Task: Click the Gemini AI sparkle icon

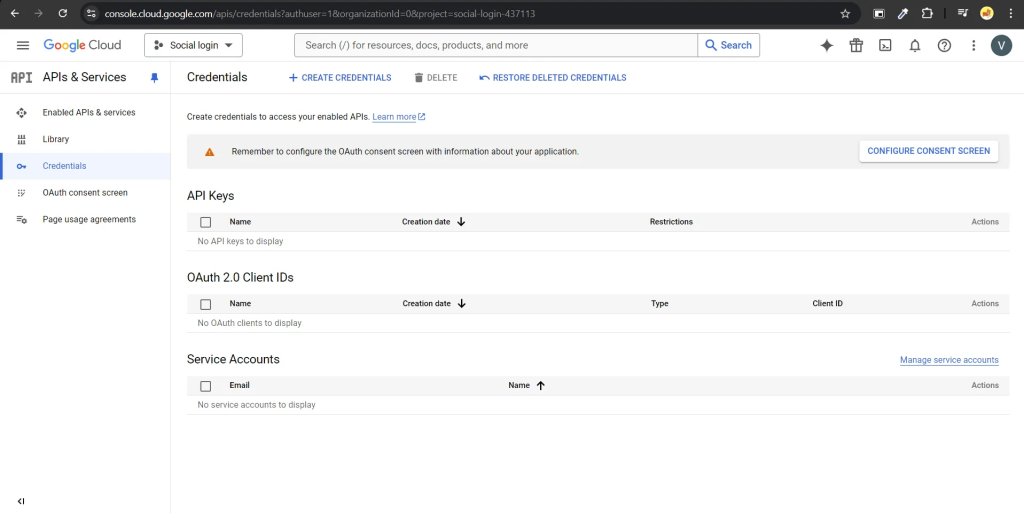Action: [x=826, y=45]
